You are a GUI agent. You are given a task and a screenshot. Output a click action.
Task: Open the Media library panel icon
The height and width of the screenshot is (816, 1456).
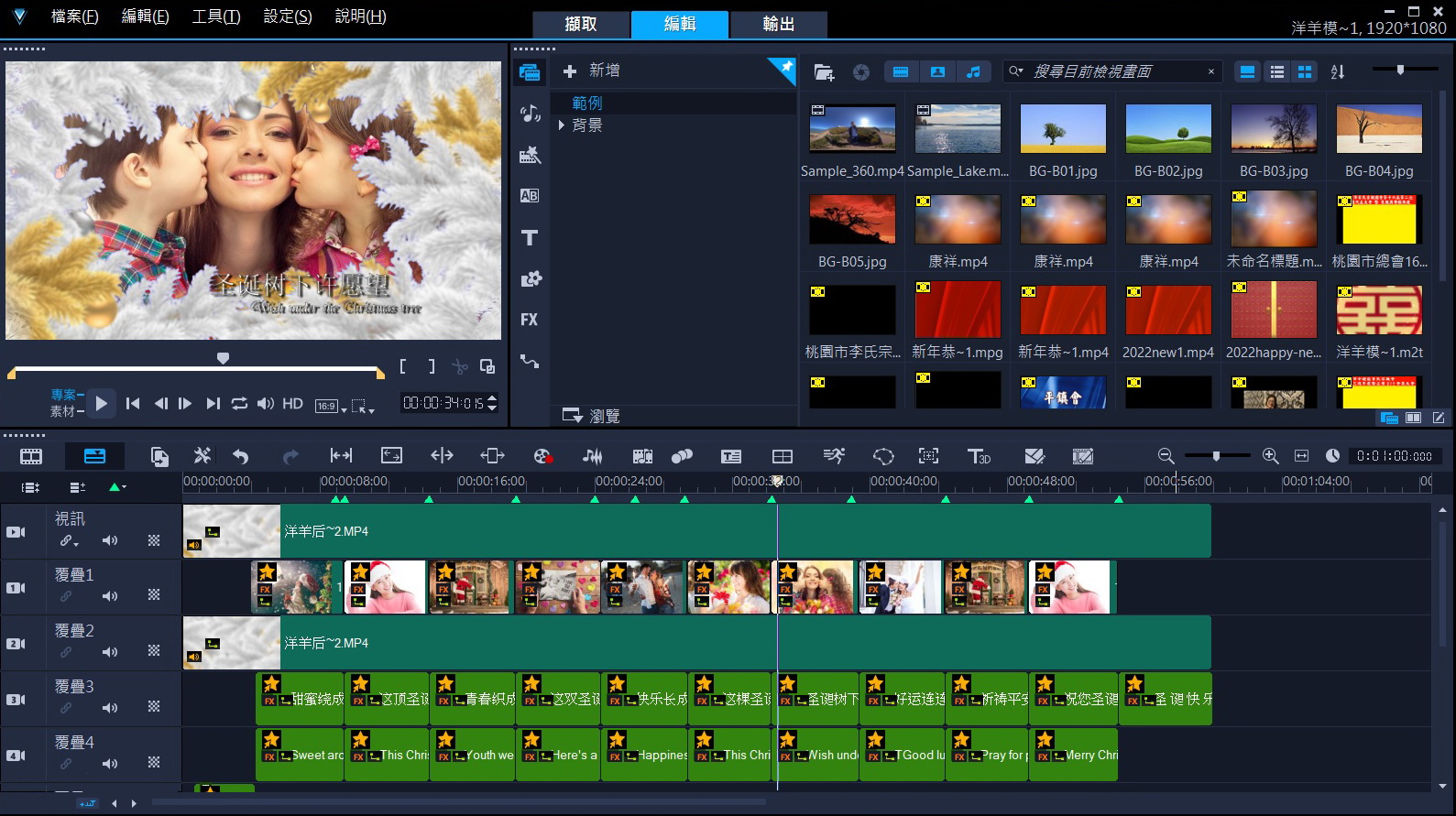[x=530, y=72]
